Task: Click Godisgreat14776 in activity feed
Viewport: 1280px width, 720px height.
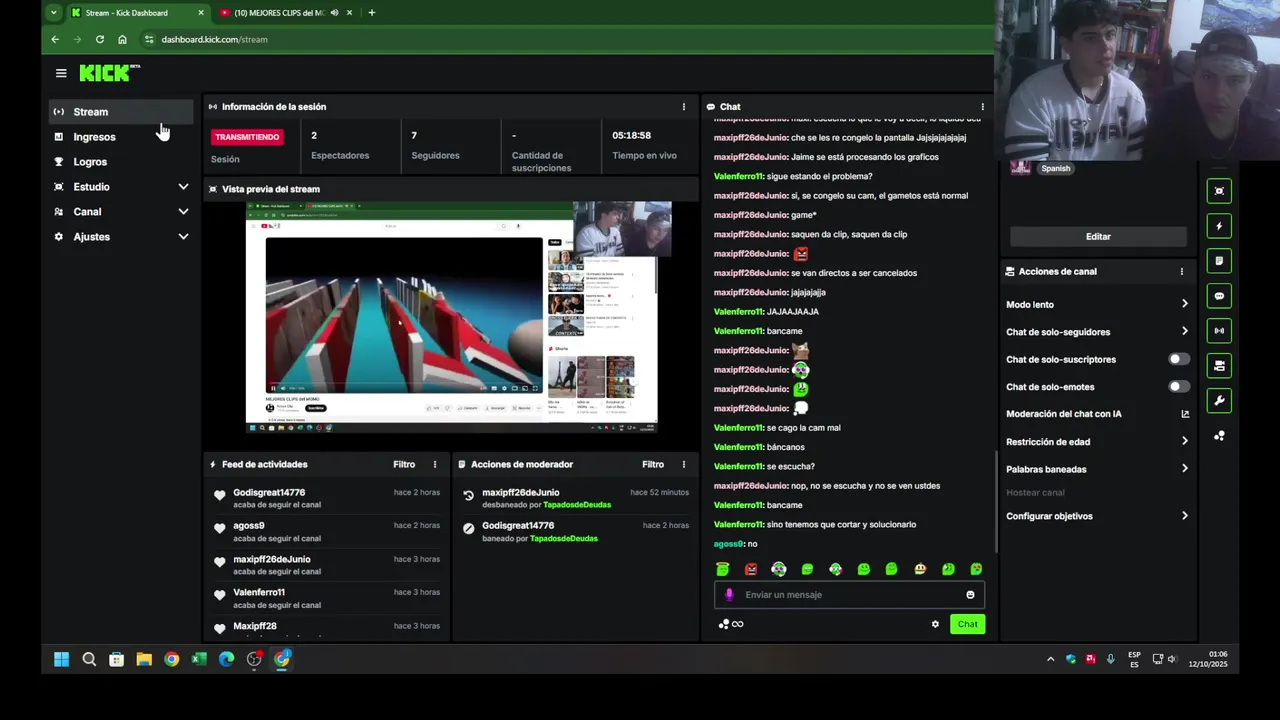Action: (269, 493)
